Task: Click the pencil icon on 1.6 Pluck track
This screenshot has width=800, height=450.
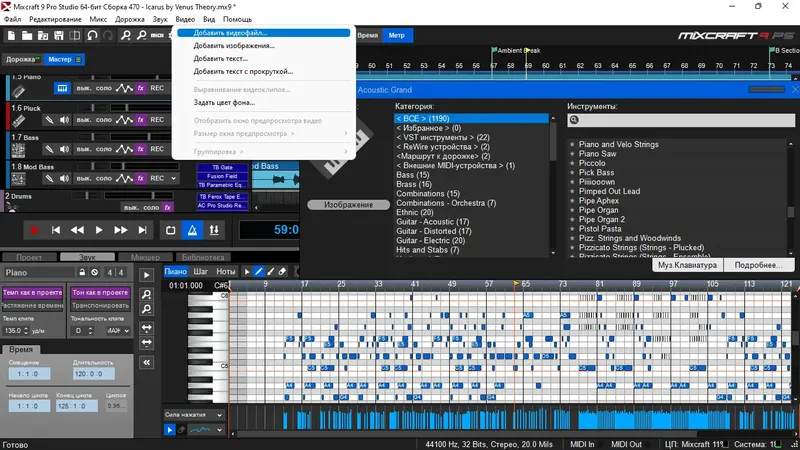Action: point(48,120)
